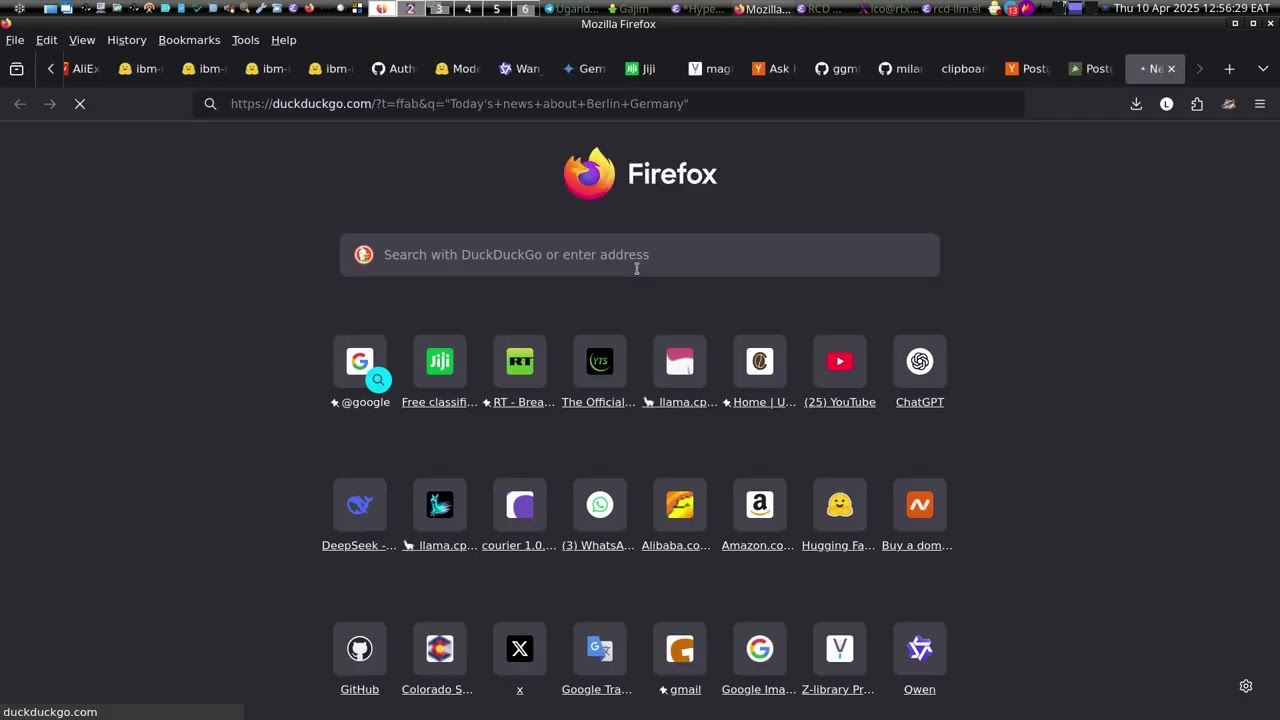Click the Downloads toolbar icon
The image size is (1280, 720).
(1136, 104)
